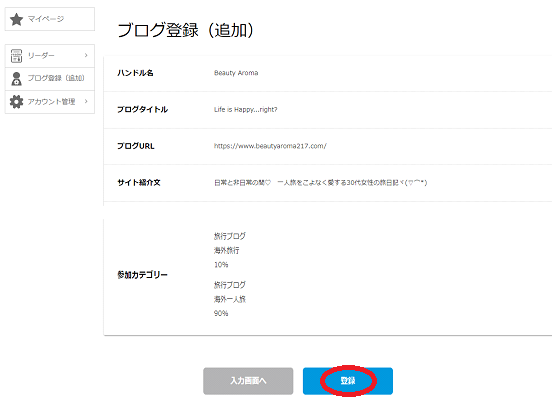
Task: Click the blog URL https://www.beautyaroma217.com/
Action: click(x=270, y=146)
